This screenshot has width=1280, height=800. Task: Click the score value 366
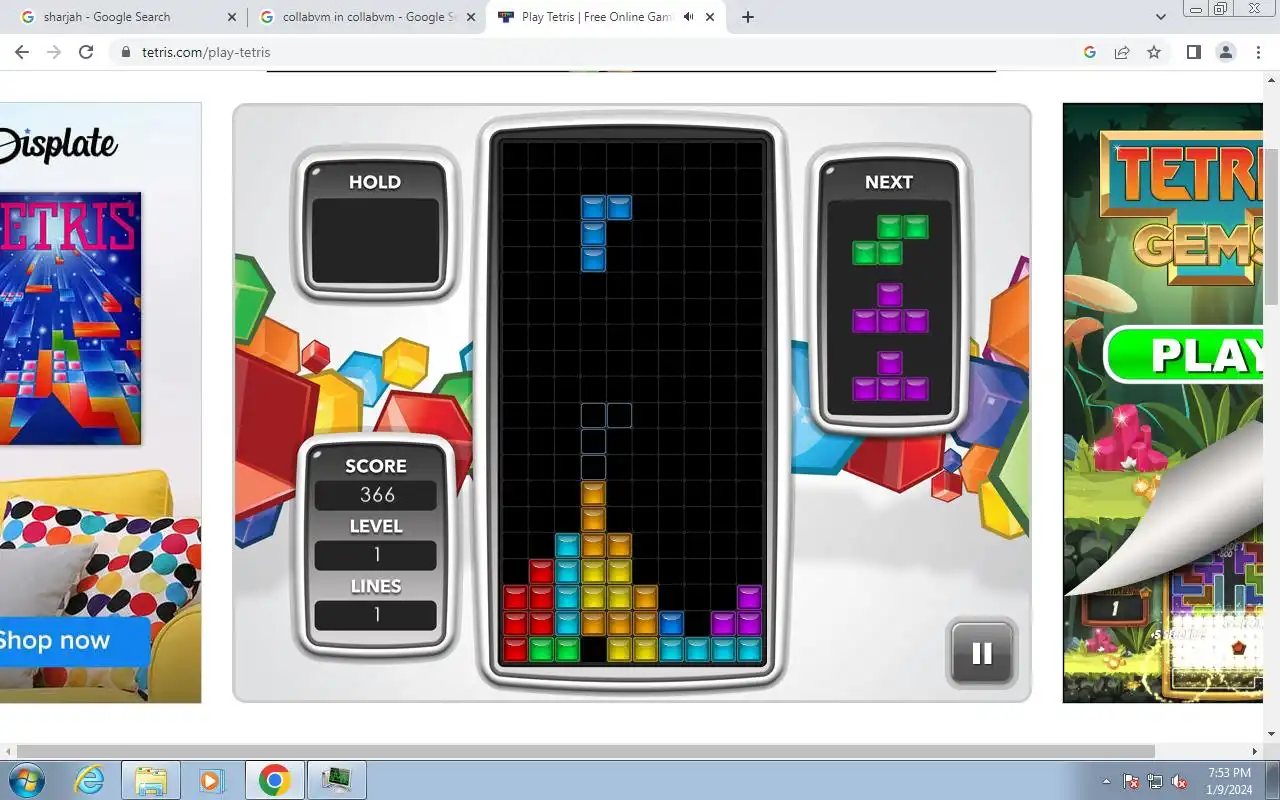[377, 495]
